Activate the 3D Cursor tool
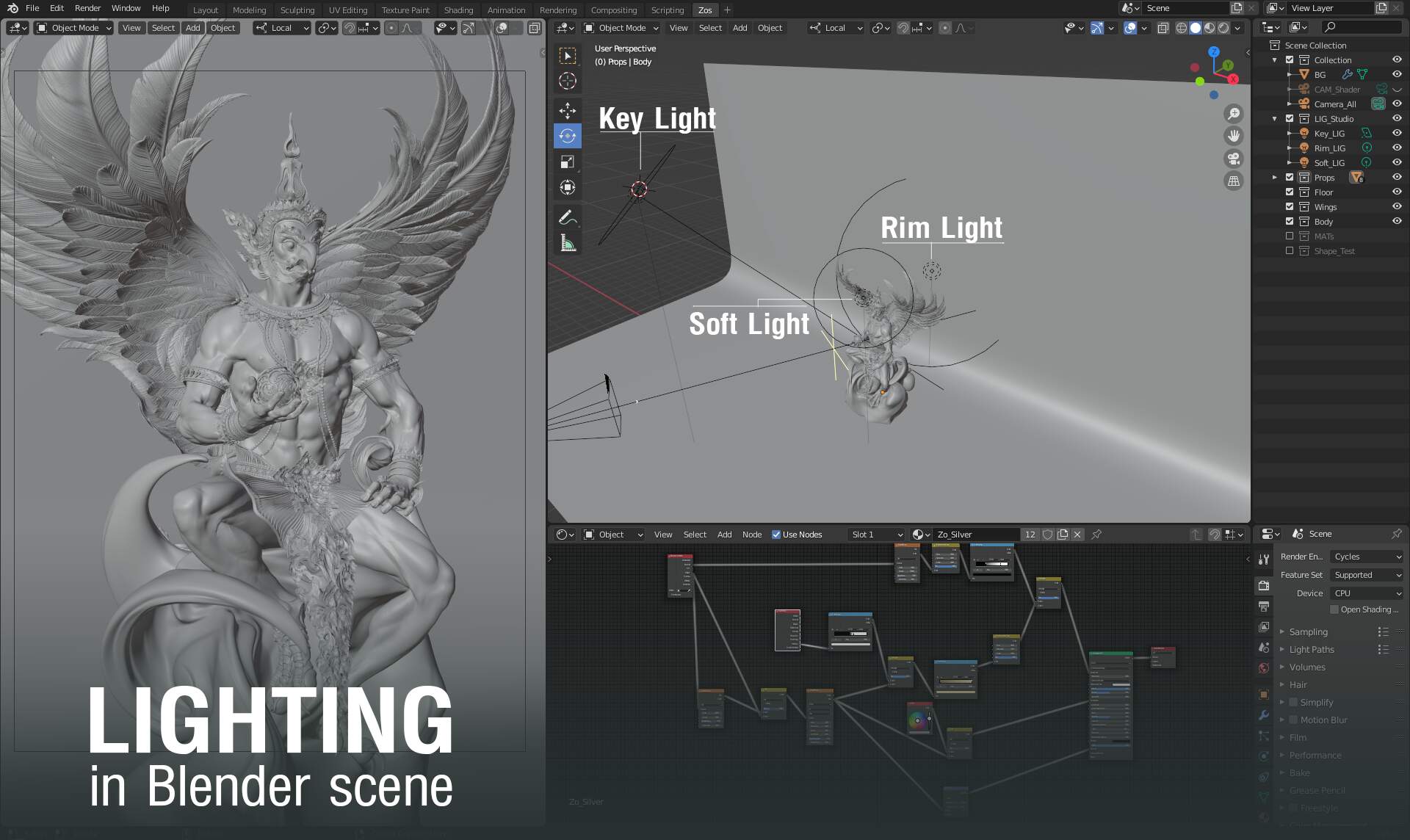 [567, 81]
